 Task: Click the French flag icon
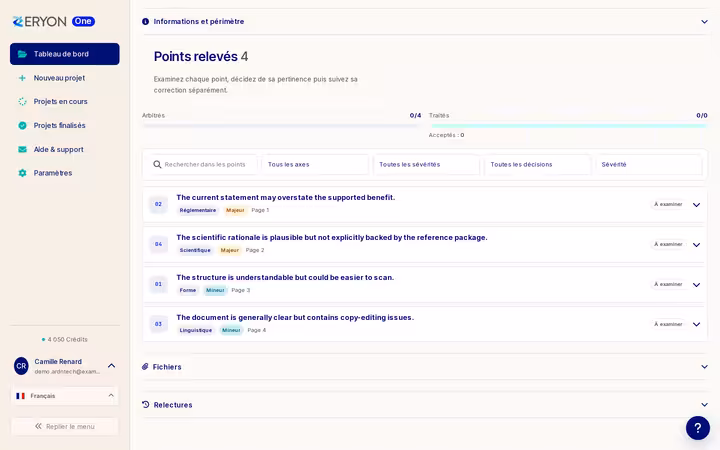[x=21, y=396]
